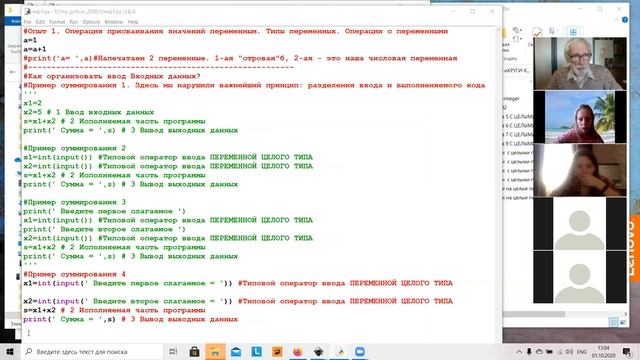The image size is (640, 360).
Task: Click the back arrow in the left window
Action: (13, 72)
